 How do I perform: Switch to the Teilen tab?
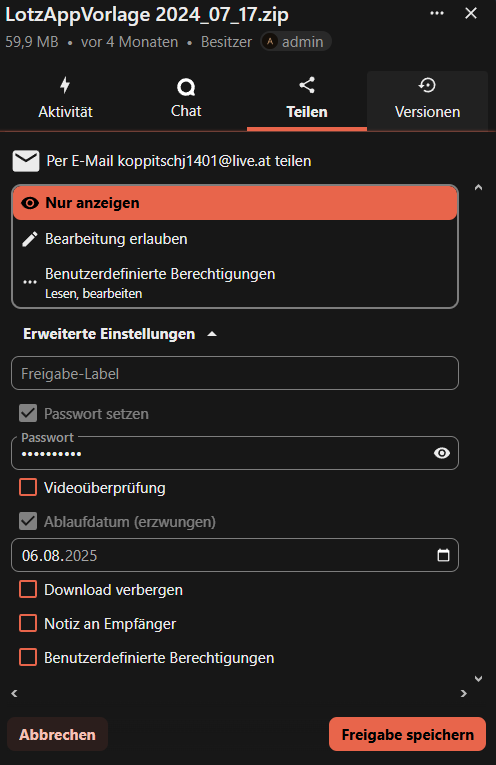pos(307,101)
